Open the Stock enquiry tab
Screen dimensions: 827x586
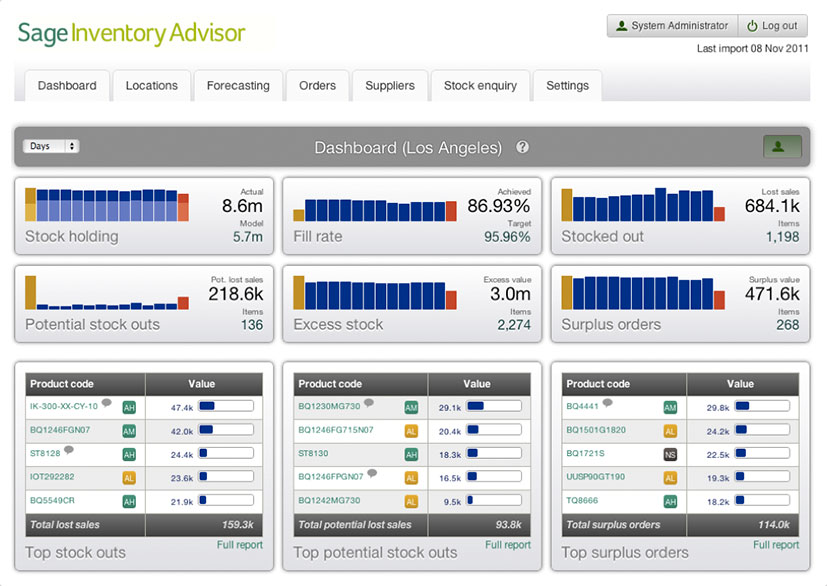tap(480, 86)
